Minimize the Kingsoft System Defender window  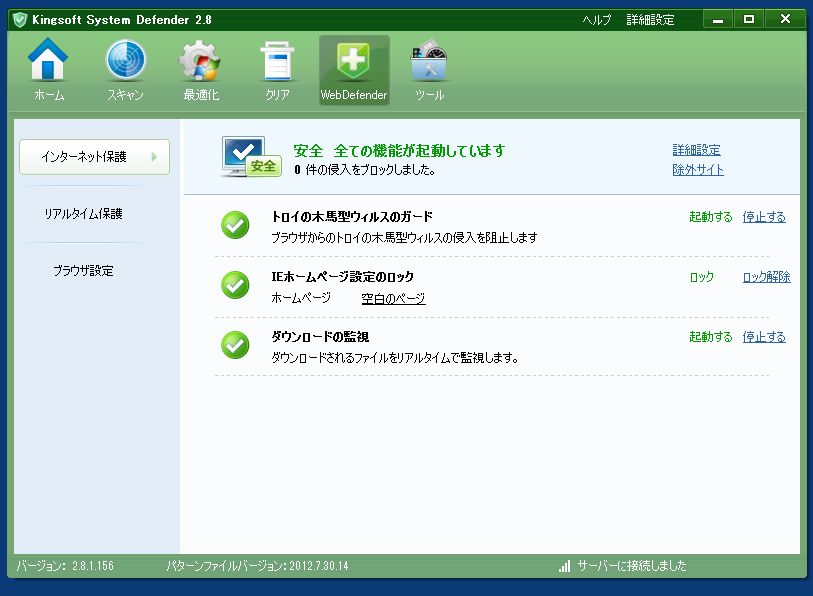pyautogui.click(x=718, y=20)
